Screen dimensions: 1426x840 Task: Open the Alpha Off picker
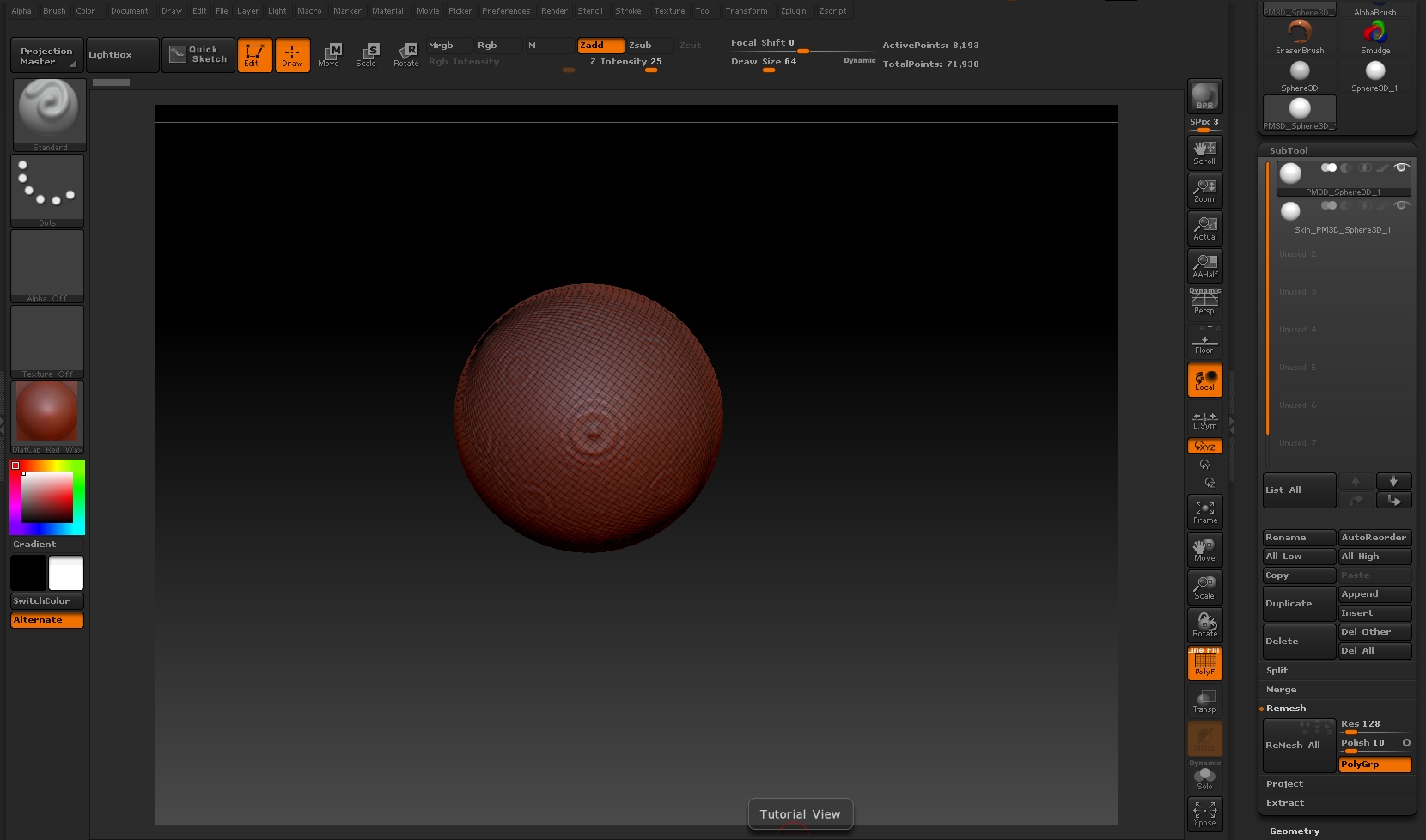click(47, 266)
